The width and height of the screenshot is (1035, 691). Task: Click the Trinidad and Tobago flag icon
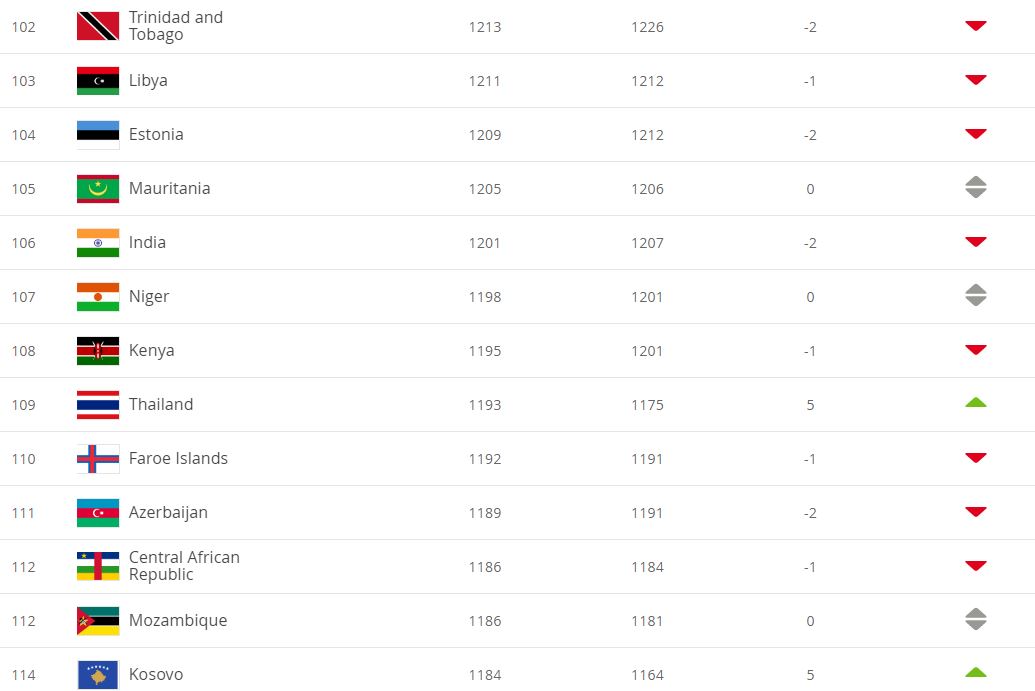coord(98,26)
